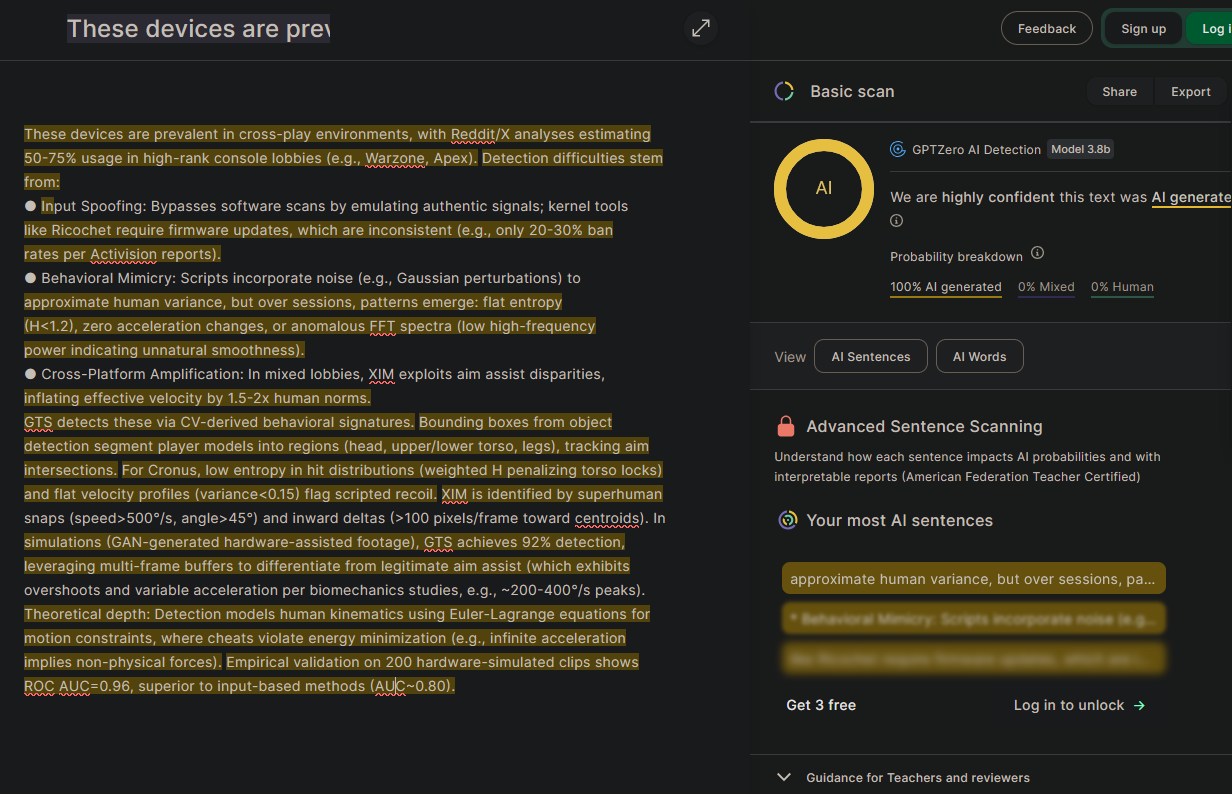Click the Get 3 free text
The height and width of the screenshot is (794, 1232).
coord(821,705)
